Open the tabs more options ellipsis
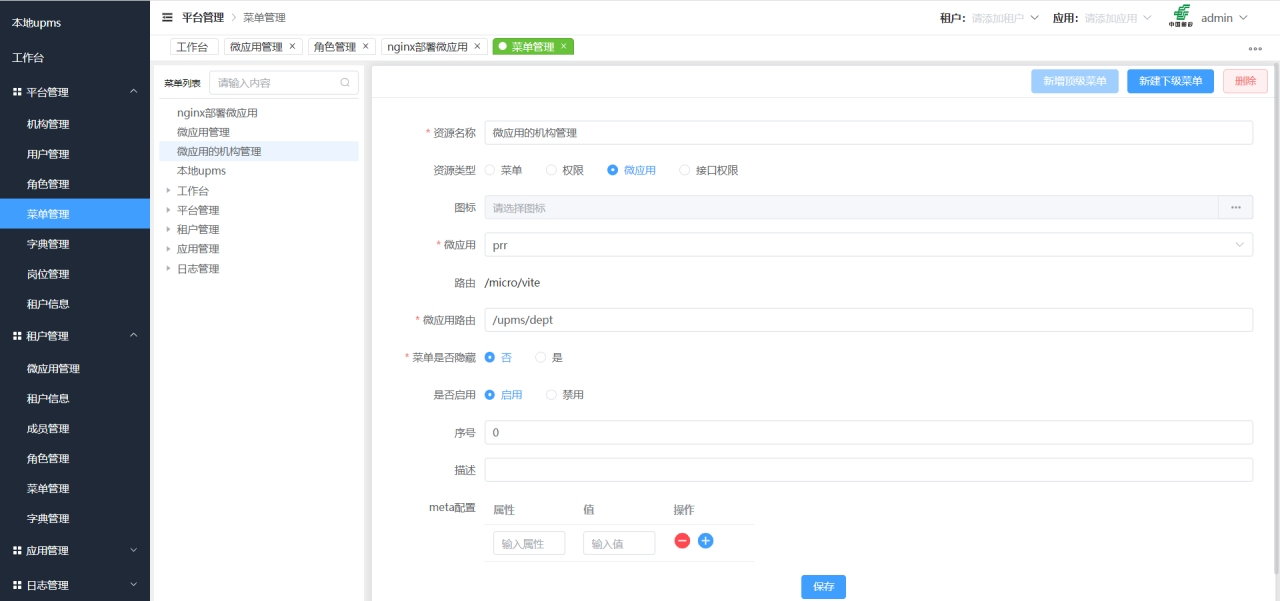 click(x=1255, y=48)
